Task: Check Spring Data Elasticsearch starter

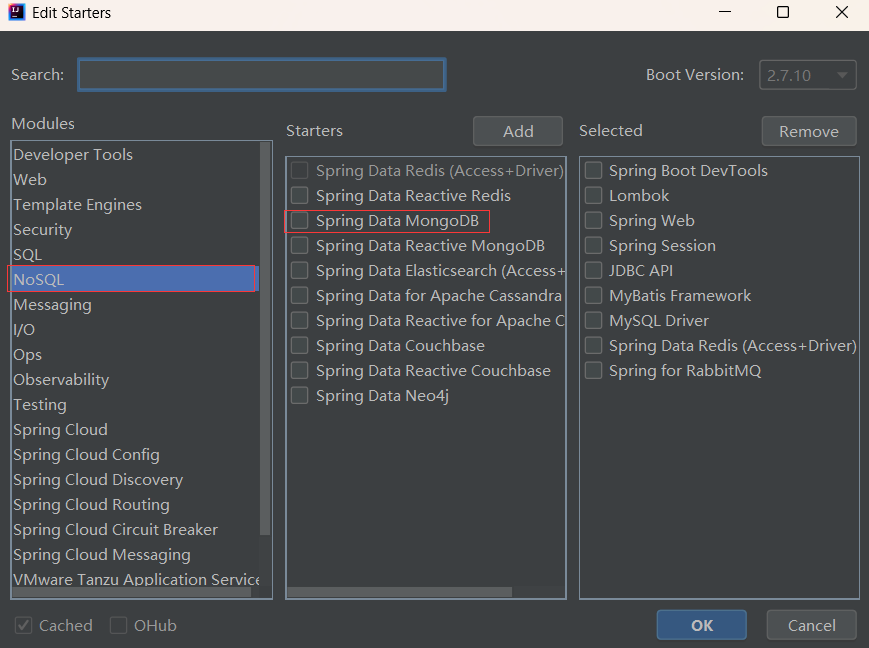Action: (299, 270)
